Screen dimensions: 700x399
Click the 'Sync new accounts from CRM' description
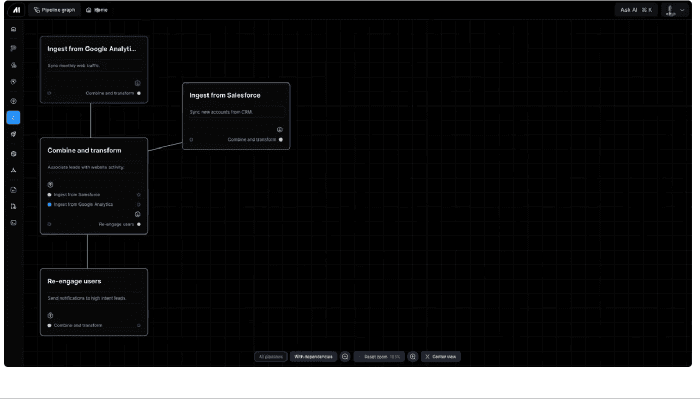[x=221, y=112]
